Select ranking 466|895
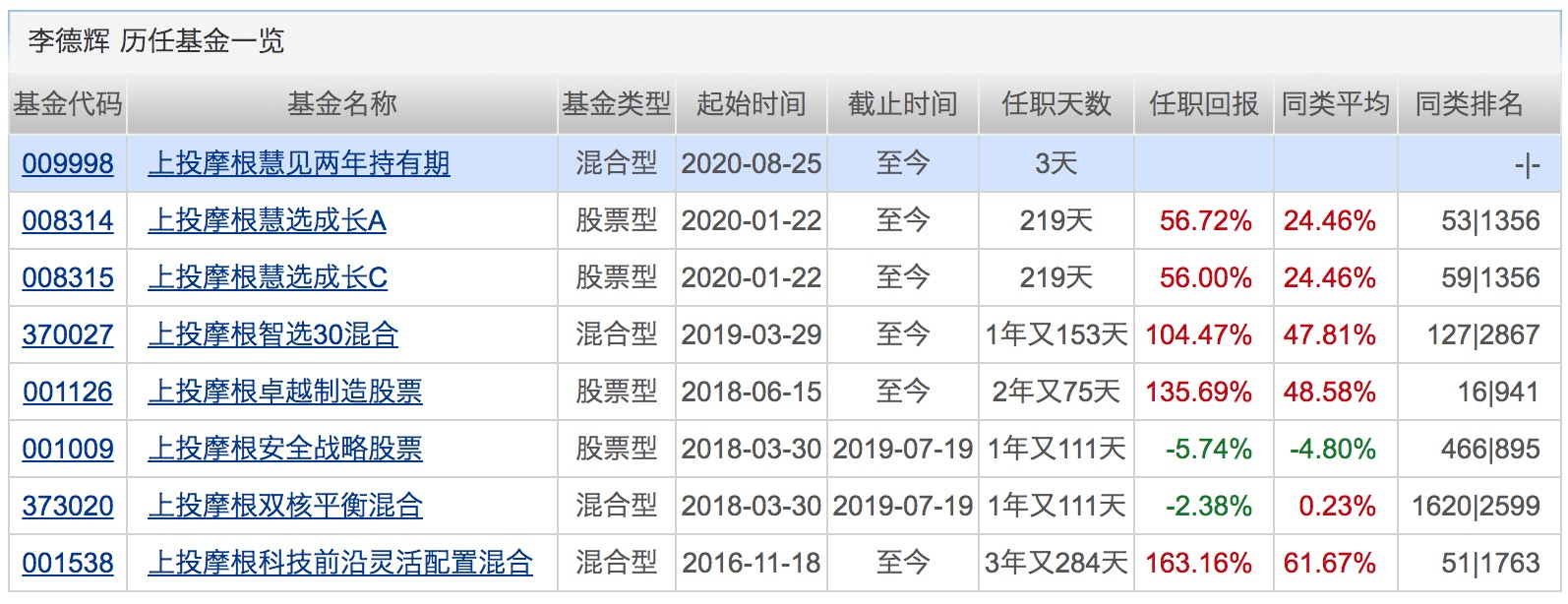 point(1491,449)
